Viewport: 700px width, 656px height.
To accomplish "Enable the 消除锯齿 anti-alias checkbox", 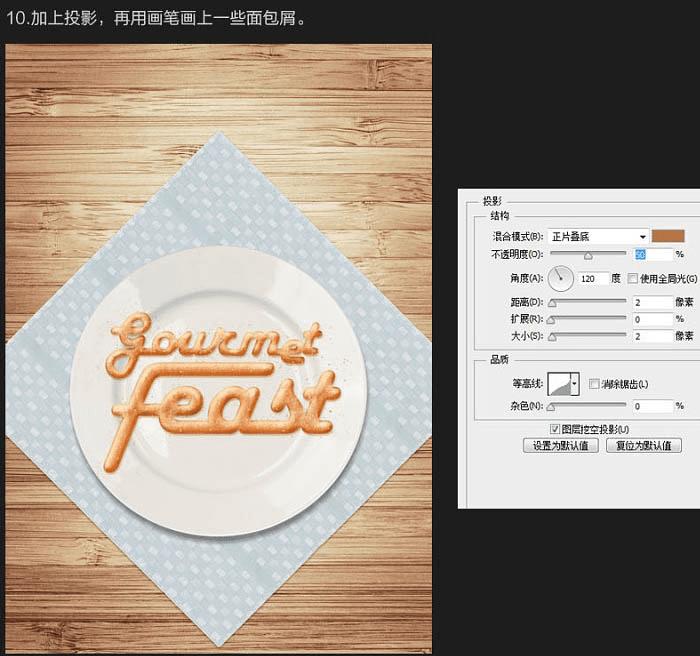I will pos(594,384).
